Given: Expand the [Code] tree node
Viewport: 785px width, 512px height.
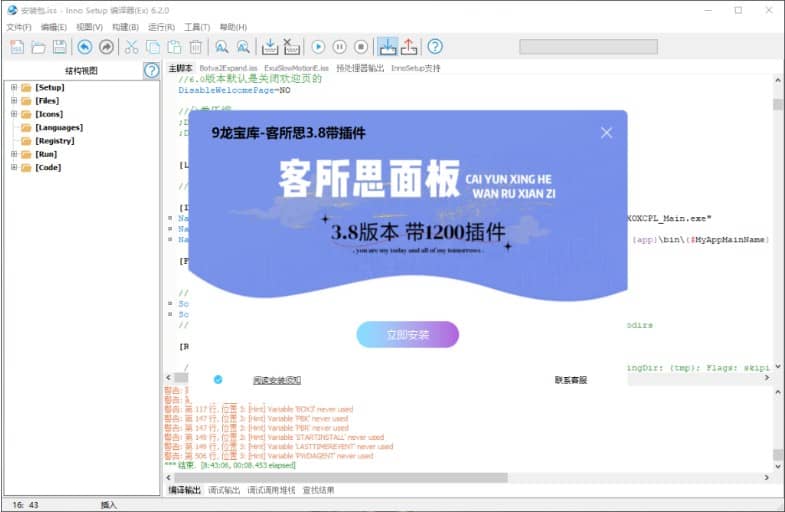Looking at the screenshot, I should pyautogui.click(x=14, y=167).
